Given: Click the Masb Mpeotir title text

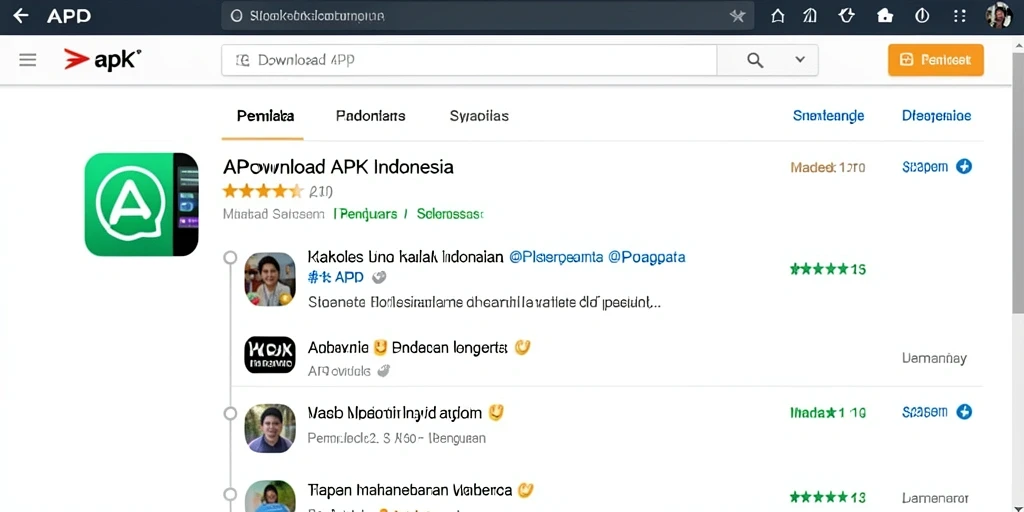Looking at the screenshot, I should point(394,413).
